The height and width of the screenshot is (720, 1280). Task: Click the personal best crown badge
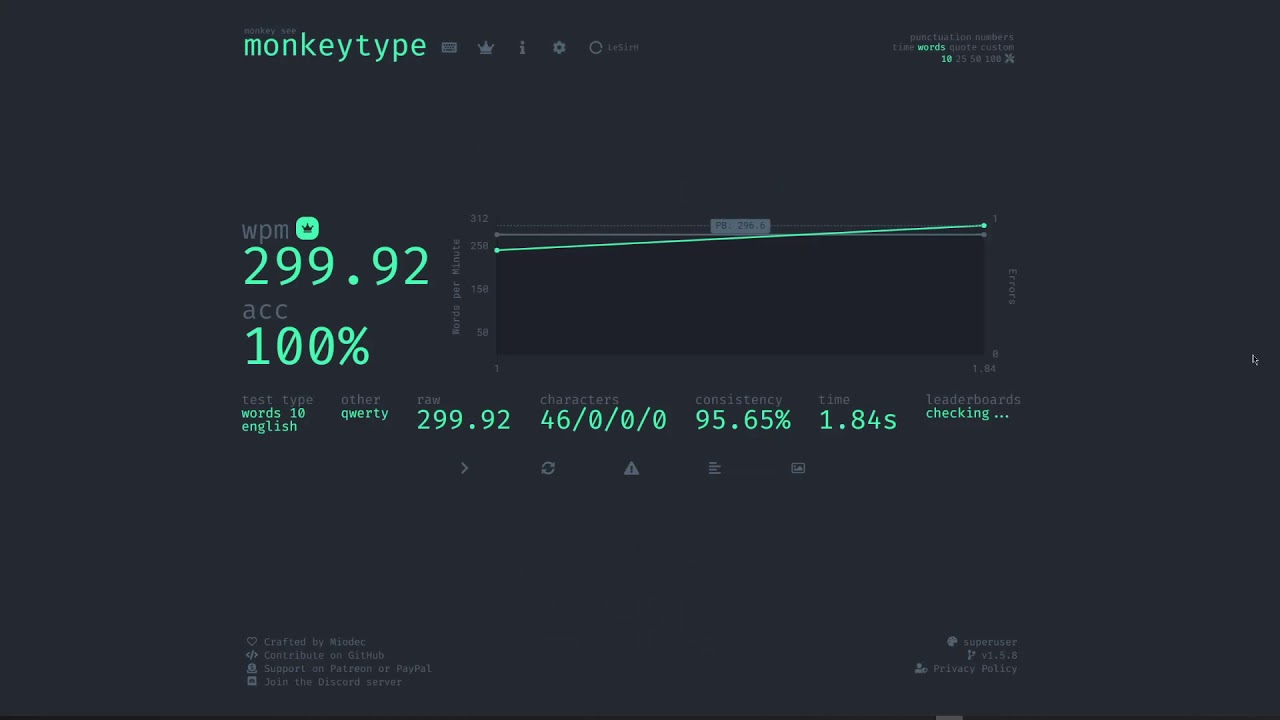coord(307,229)
